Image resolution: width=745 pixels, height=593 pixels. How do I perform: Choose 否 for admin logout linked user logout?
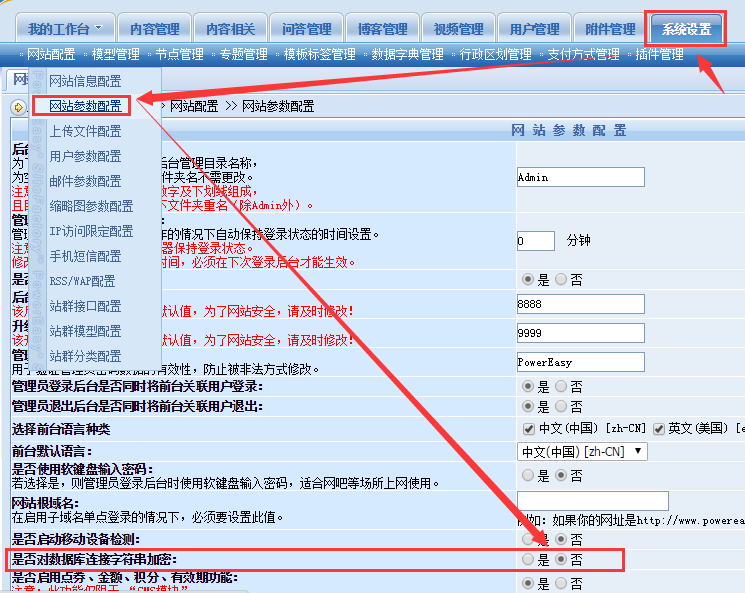point(561,407)
